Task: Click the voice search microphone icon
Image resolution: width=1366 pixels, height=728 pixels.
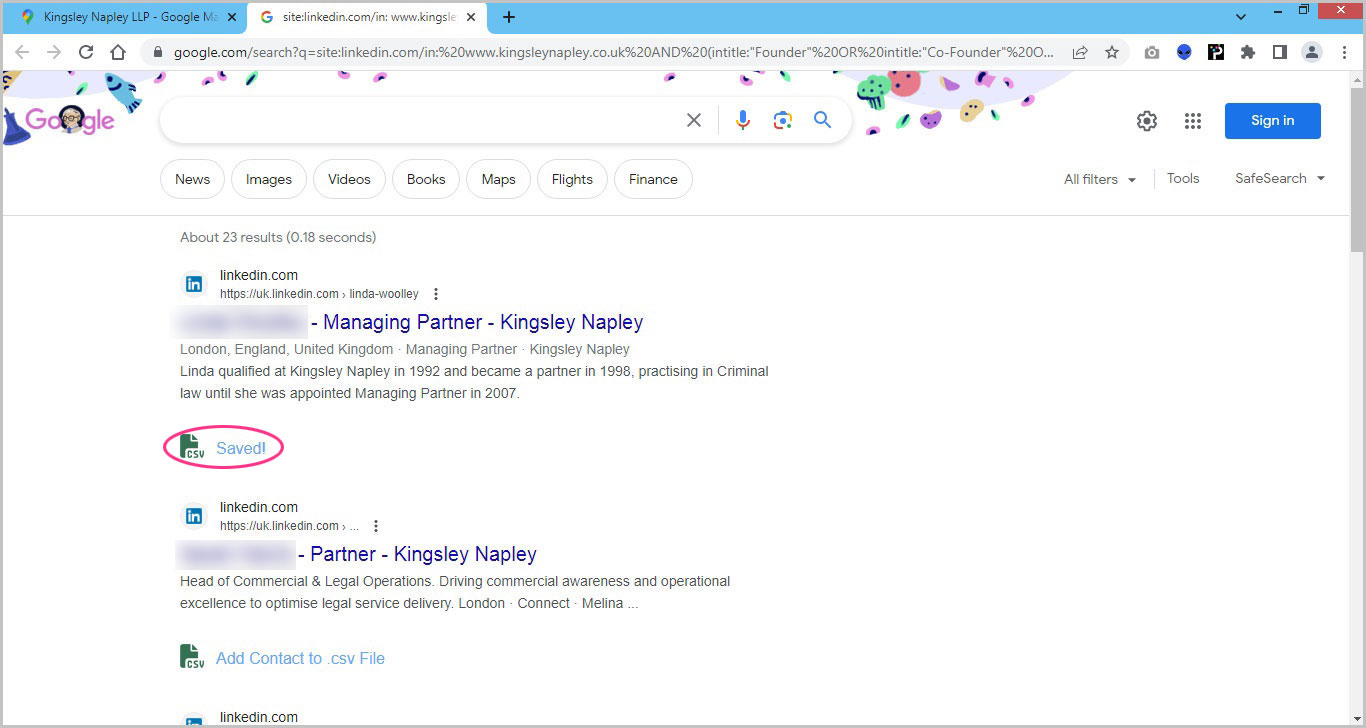Action: [x=742, y=120]
